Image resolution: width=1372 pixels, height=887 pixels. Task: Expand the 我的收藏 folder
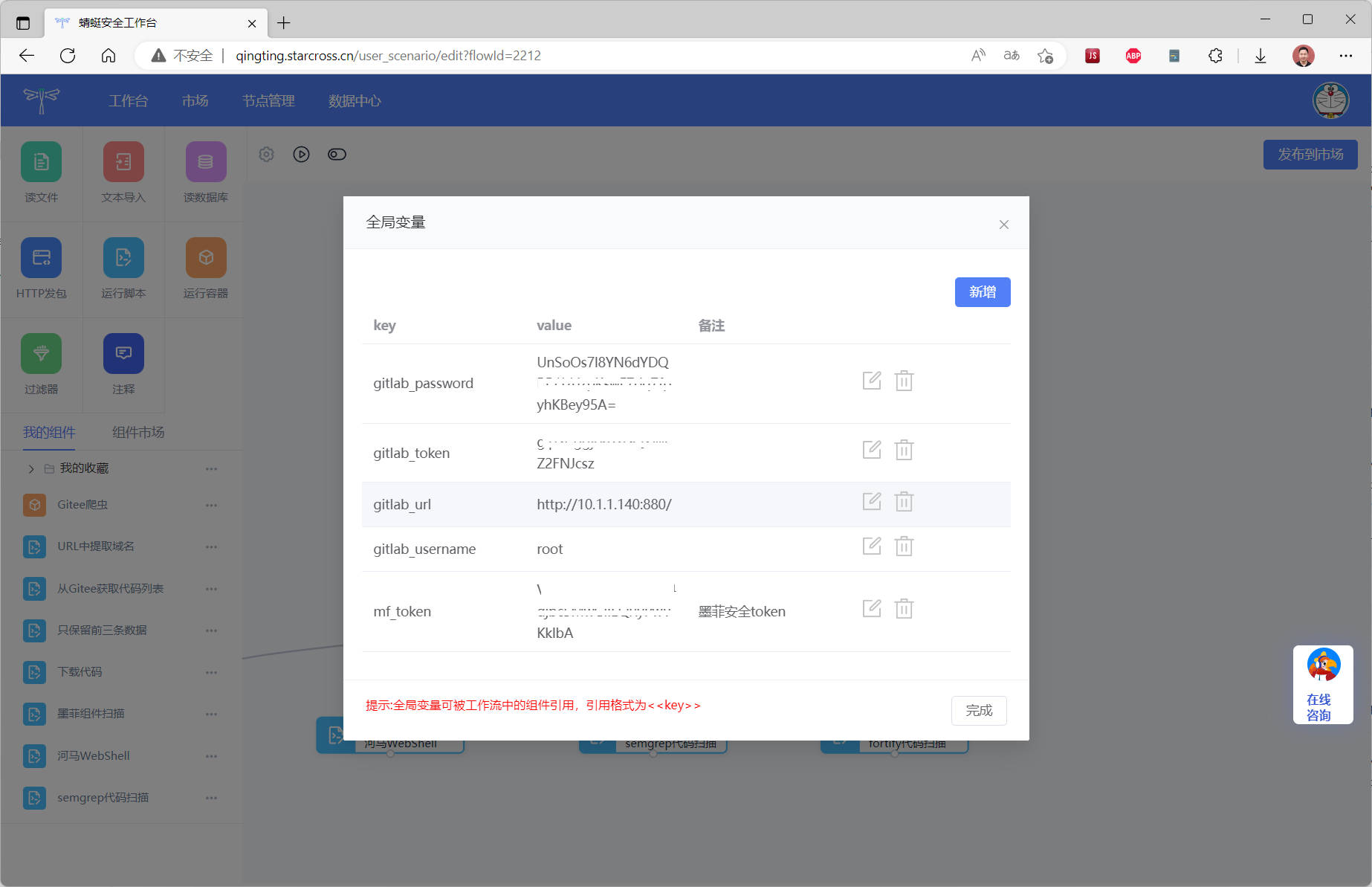30,468
